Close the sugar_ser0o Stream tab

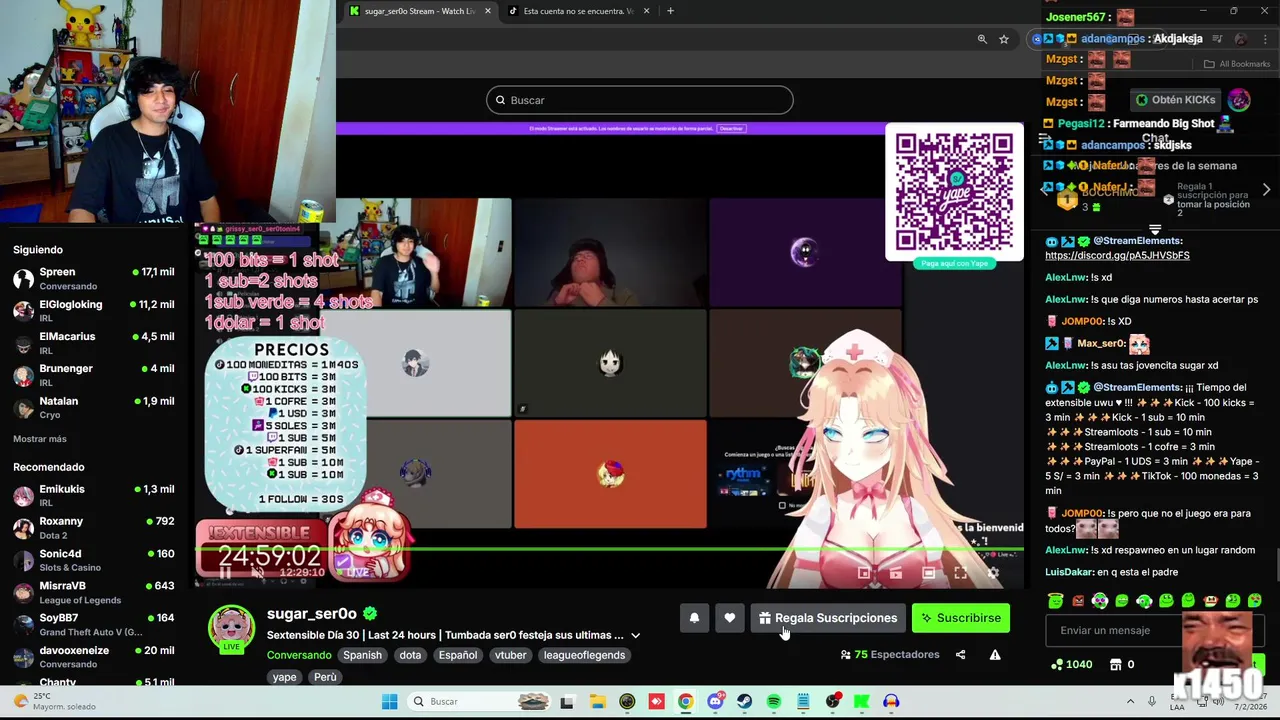click(488, 11)
